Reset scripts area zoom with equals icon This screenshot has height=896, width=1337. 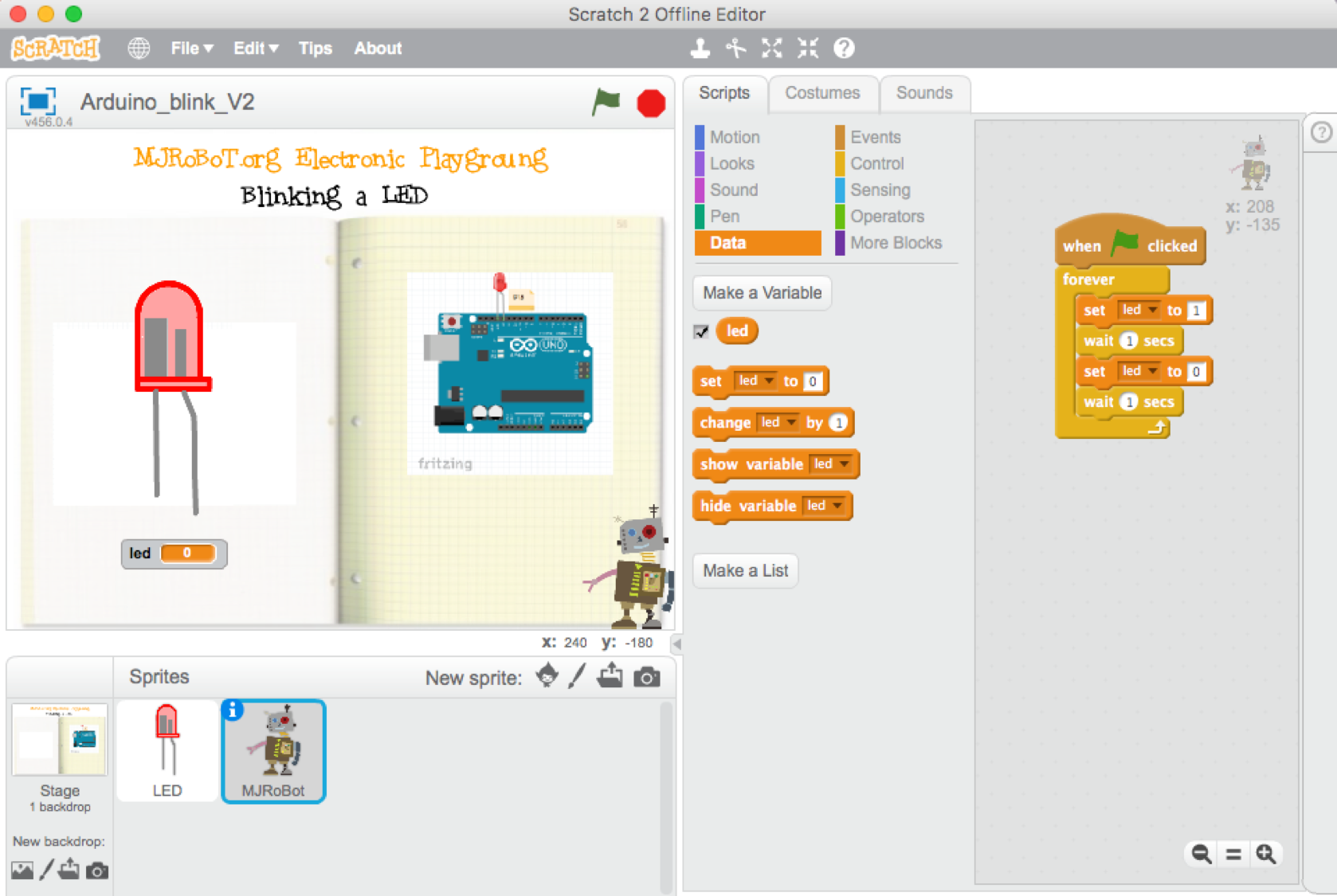pos(1233,855)
